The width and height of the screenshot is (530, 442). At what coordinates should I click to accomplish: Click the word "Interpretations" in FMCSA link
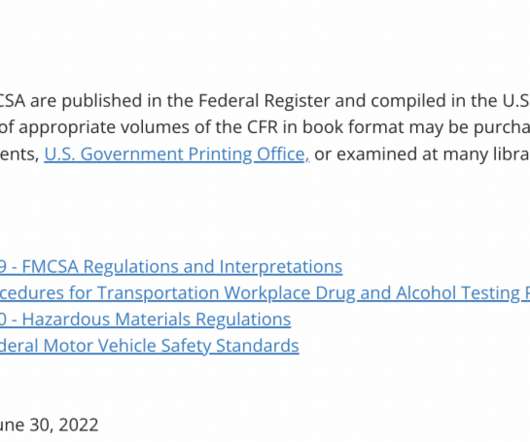click(281, 267)
